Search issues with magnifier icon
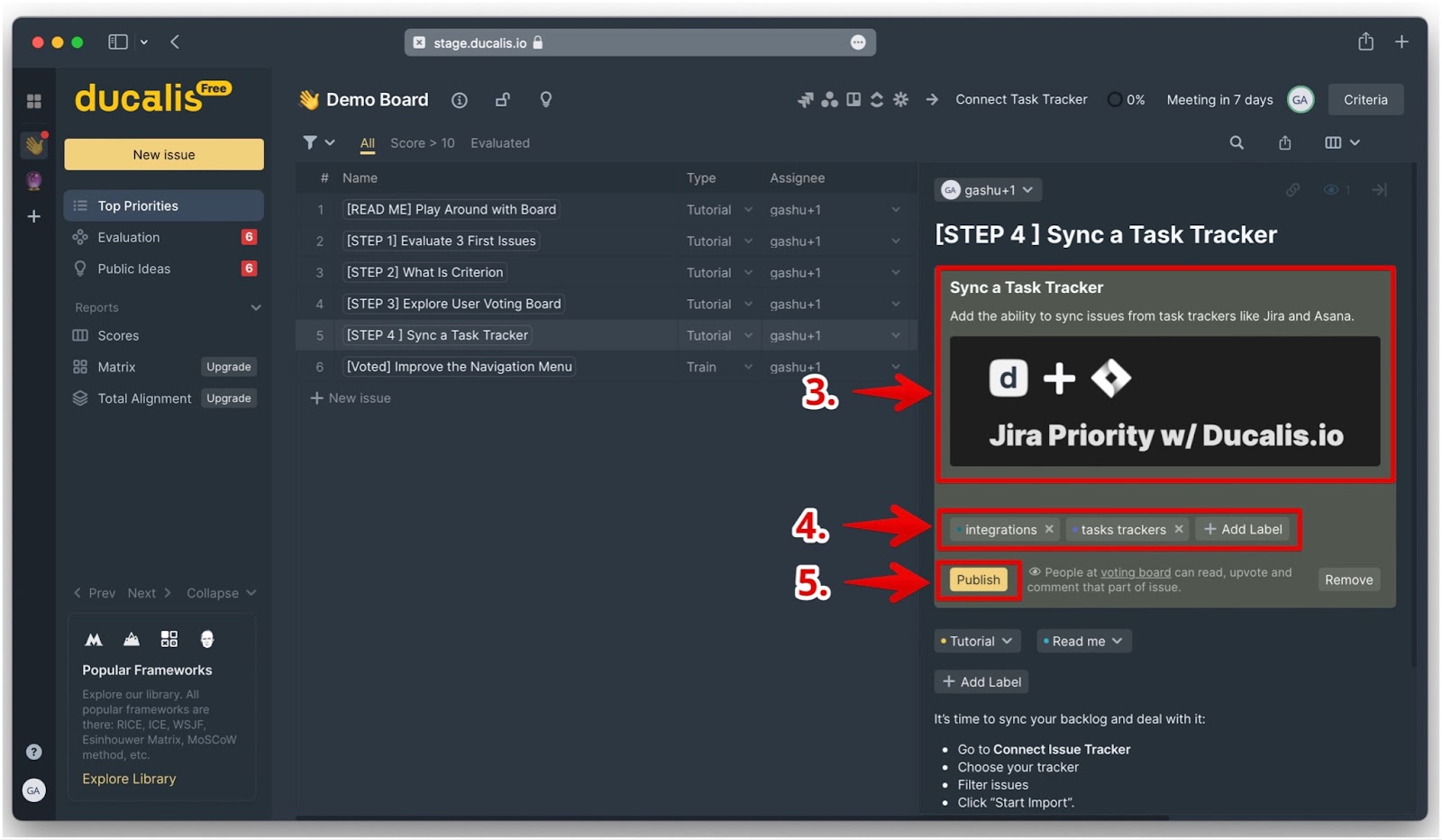Viewport: 1442px width, 840px height. 1237,142
